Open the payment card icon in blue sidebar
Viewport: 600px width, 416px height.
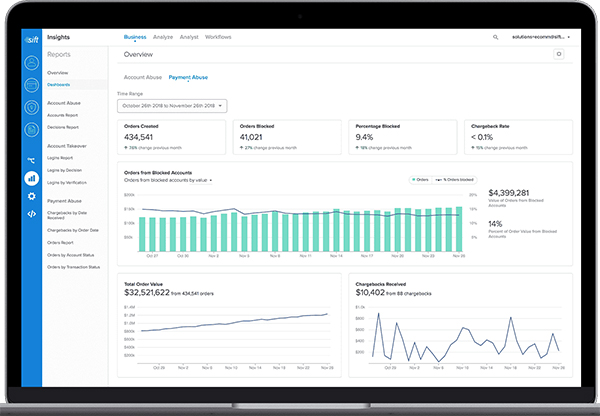(x=31, y=85)
